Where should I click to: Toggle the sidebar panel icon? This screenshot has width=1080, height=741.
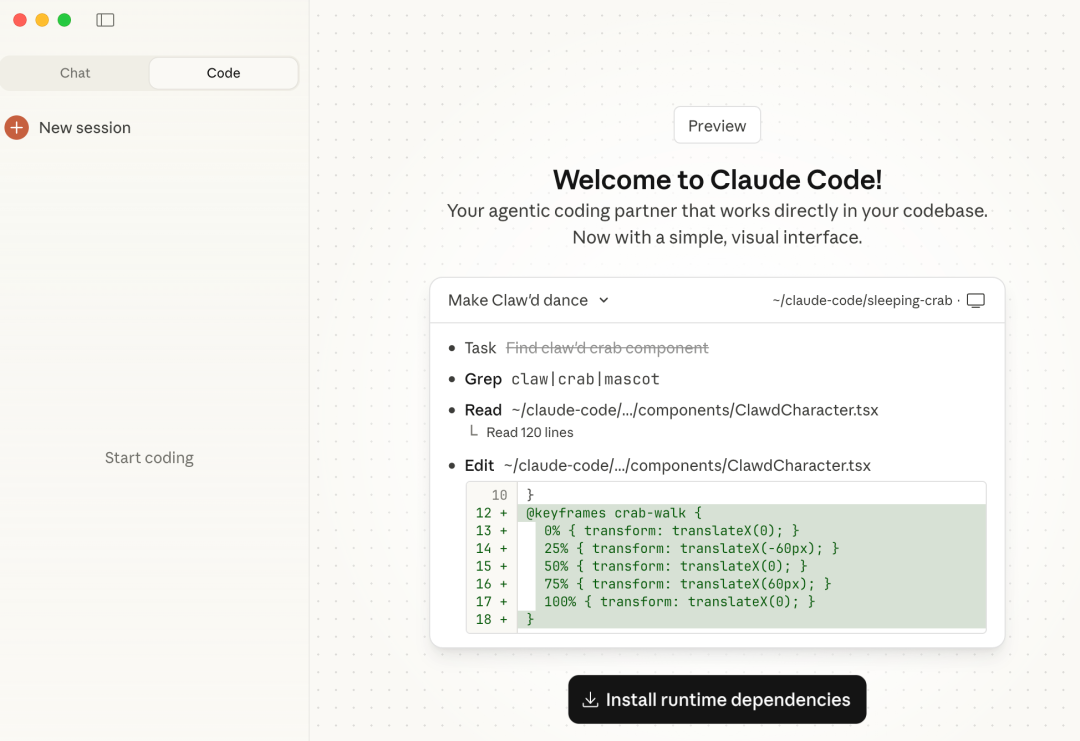click(x=105, y=20)
